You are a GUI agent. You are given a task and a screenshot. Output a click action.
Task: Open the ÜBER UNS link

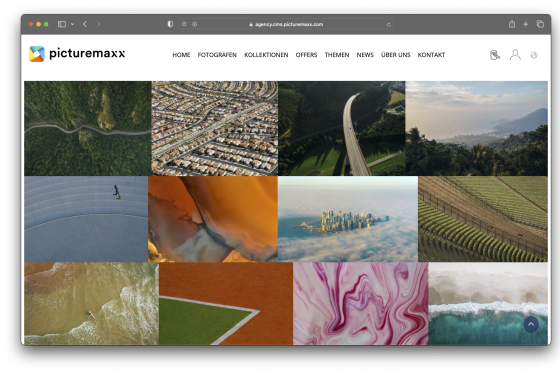[x=395, y=55]
